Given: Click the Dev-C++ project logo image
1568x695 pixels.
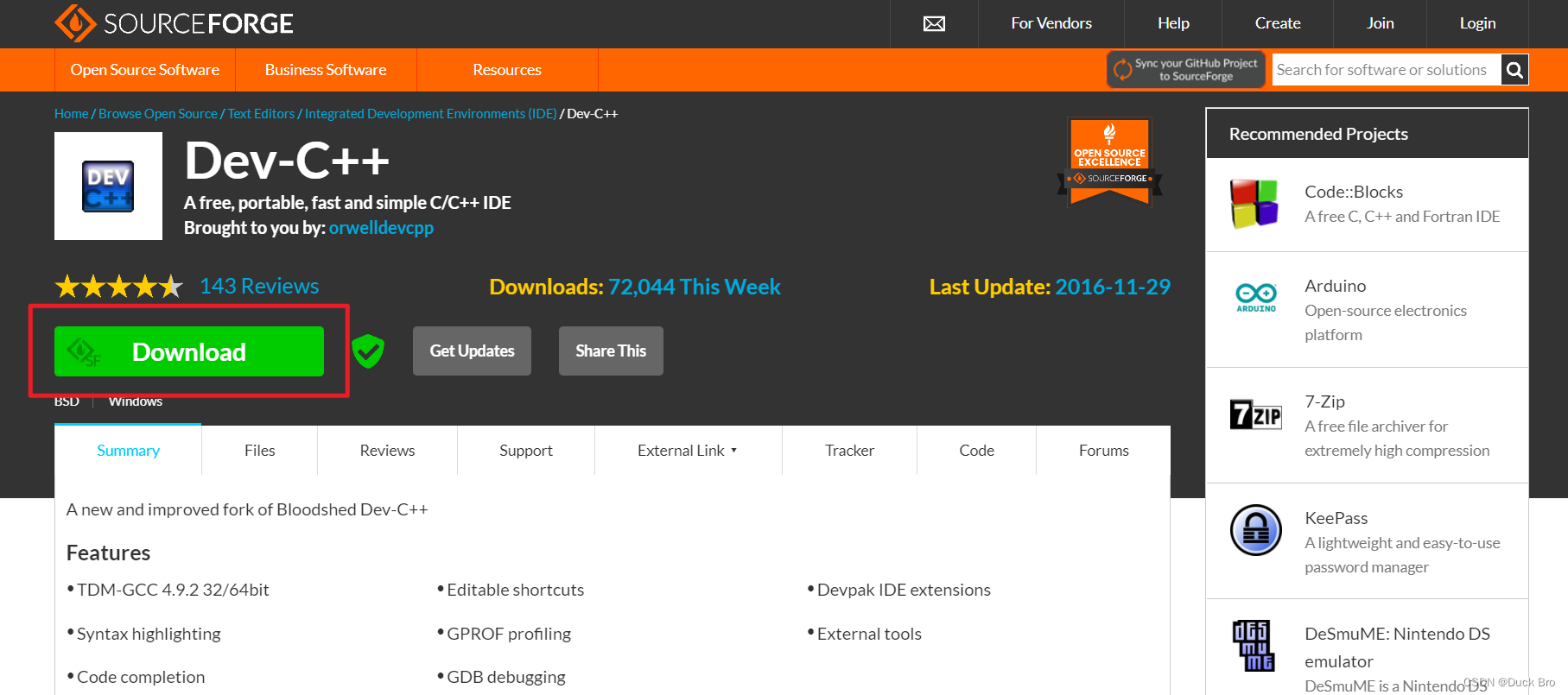Looking at the screenshot, I should tap(108, 186).
